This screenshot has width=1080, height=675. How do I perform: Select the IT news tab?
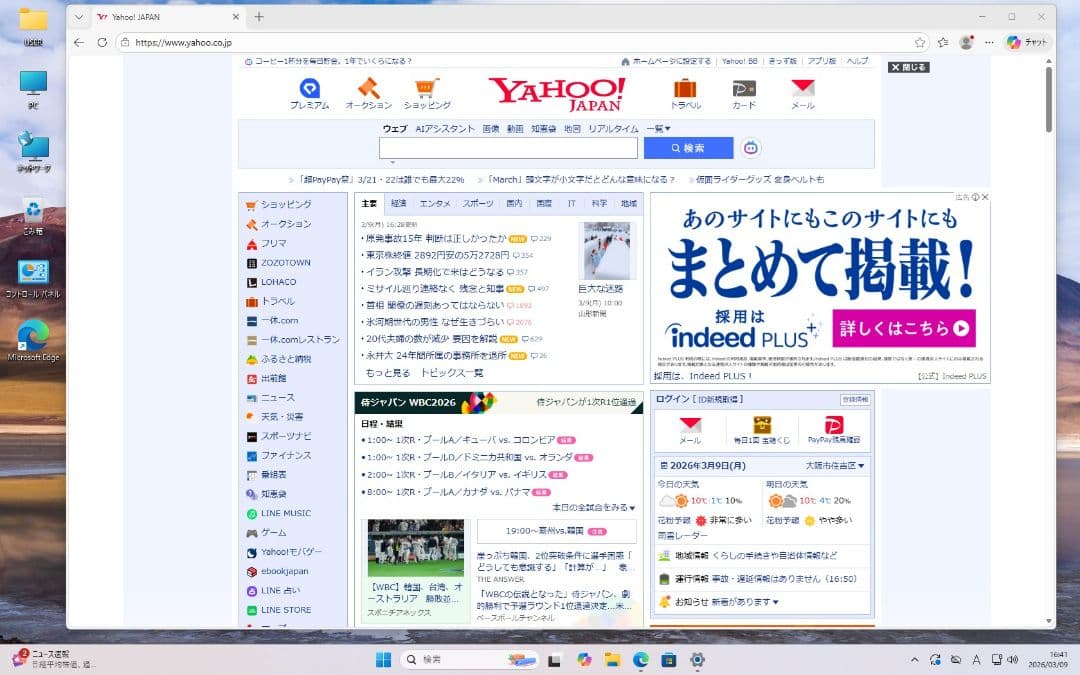571,203
